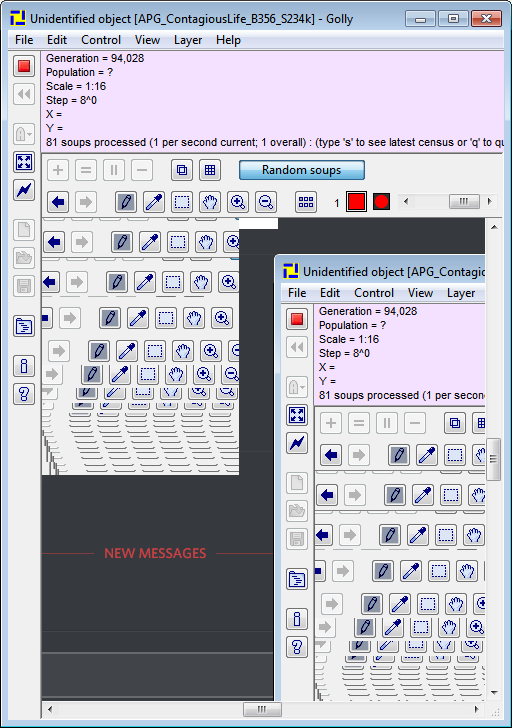Toggle the Autofit four-arrows button
This screenshot has width=512, height=728.
tap(24, 162)
